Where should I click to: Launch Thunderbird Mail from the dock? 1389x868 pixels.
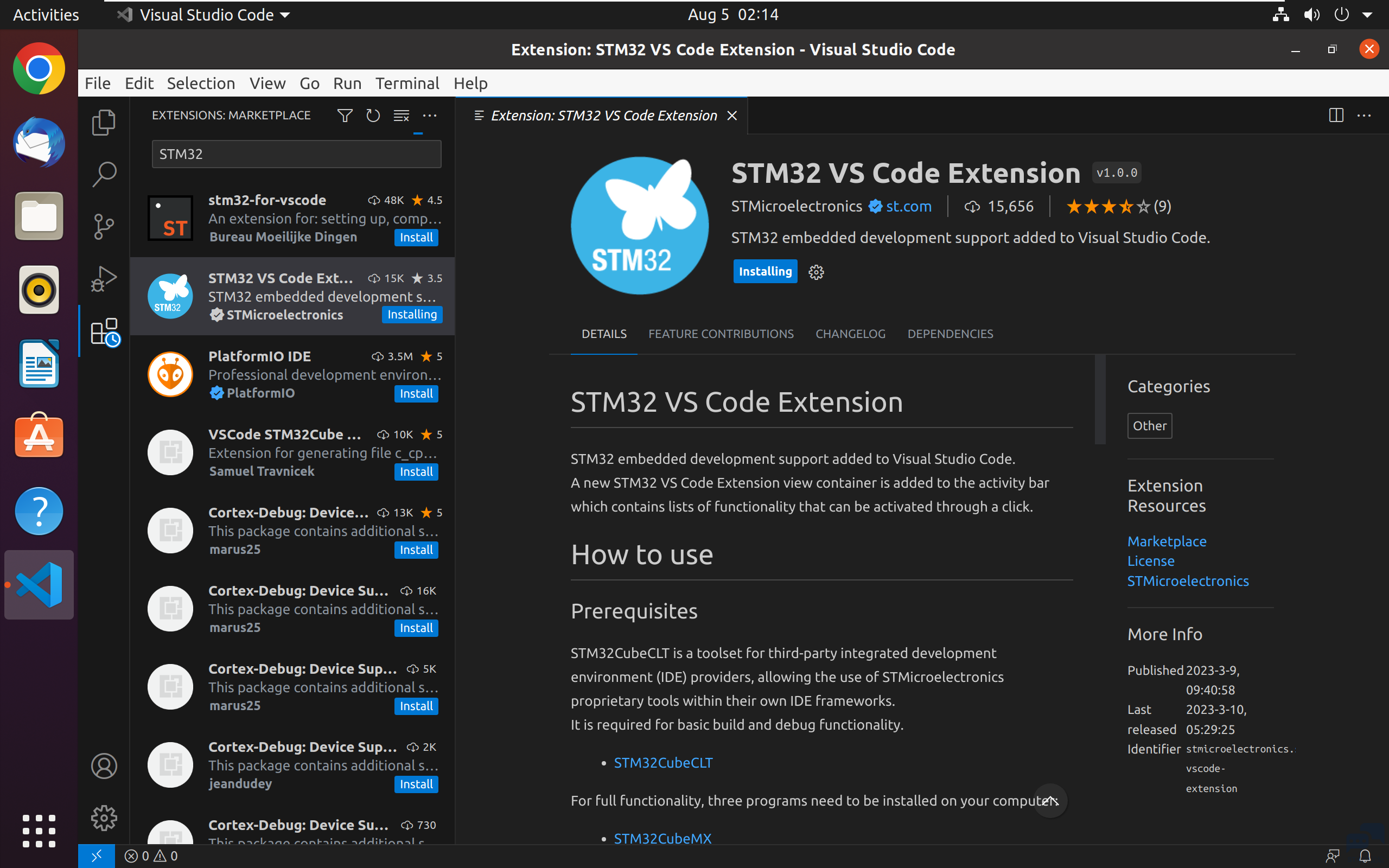coord(39,142)
